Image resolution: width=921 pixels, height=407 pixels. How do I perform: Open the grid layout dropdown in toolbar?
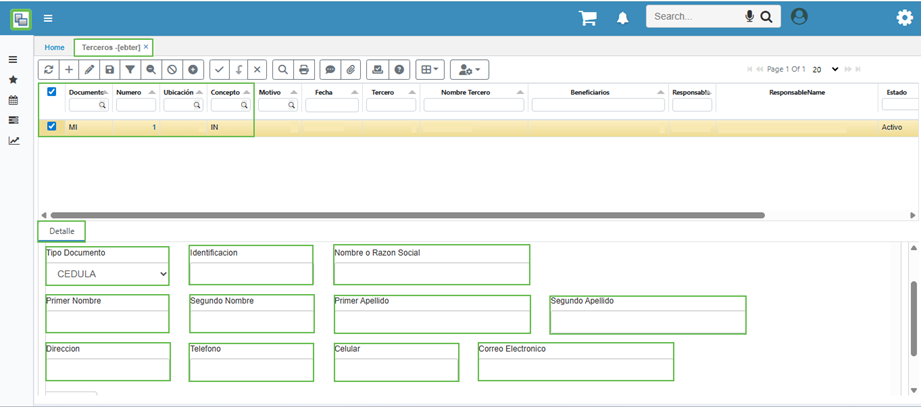[x=430, y=70]
